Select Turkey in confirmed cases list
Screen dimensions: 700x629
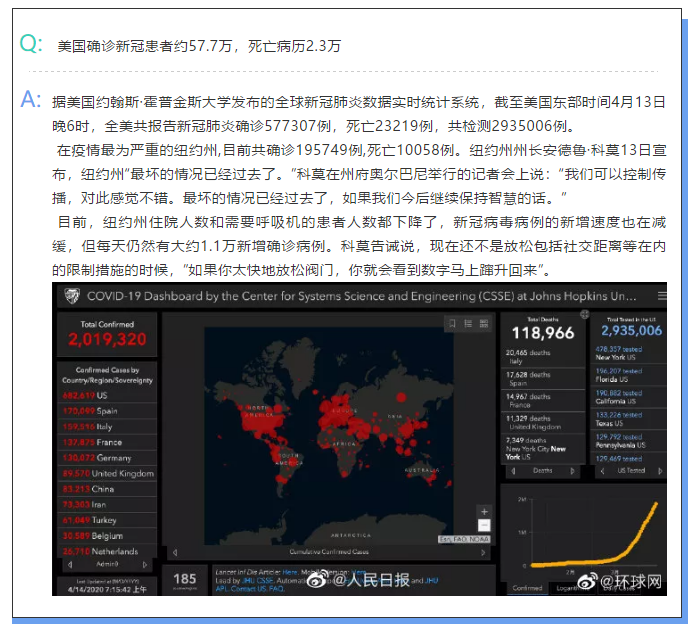tap(107, 521)
